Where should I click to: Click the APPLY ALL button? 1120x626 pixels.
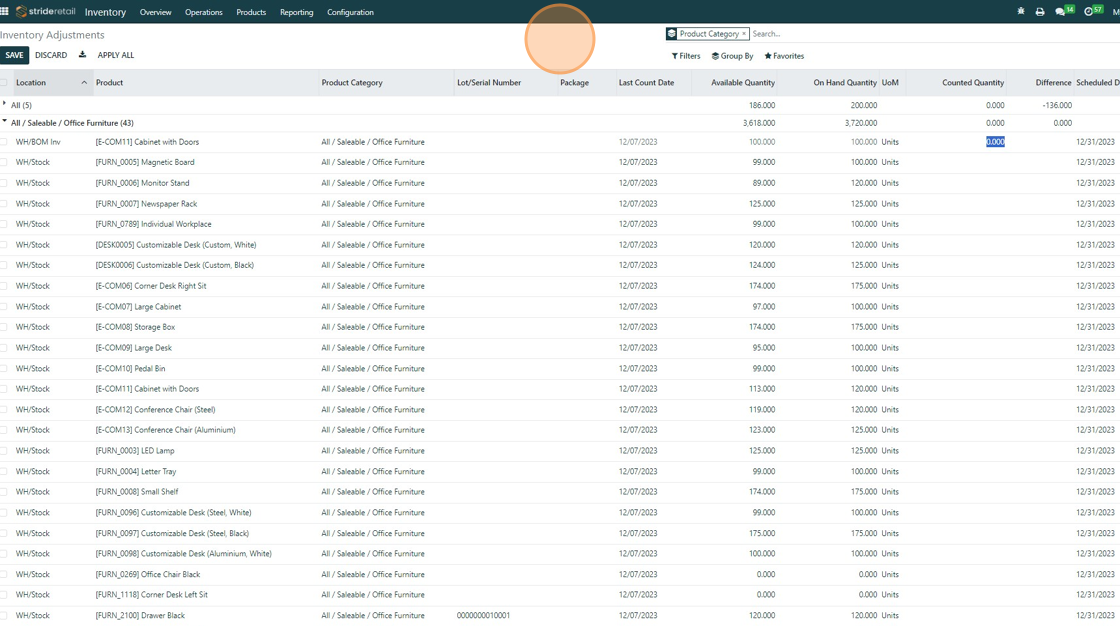116,55
